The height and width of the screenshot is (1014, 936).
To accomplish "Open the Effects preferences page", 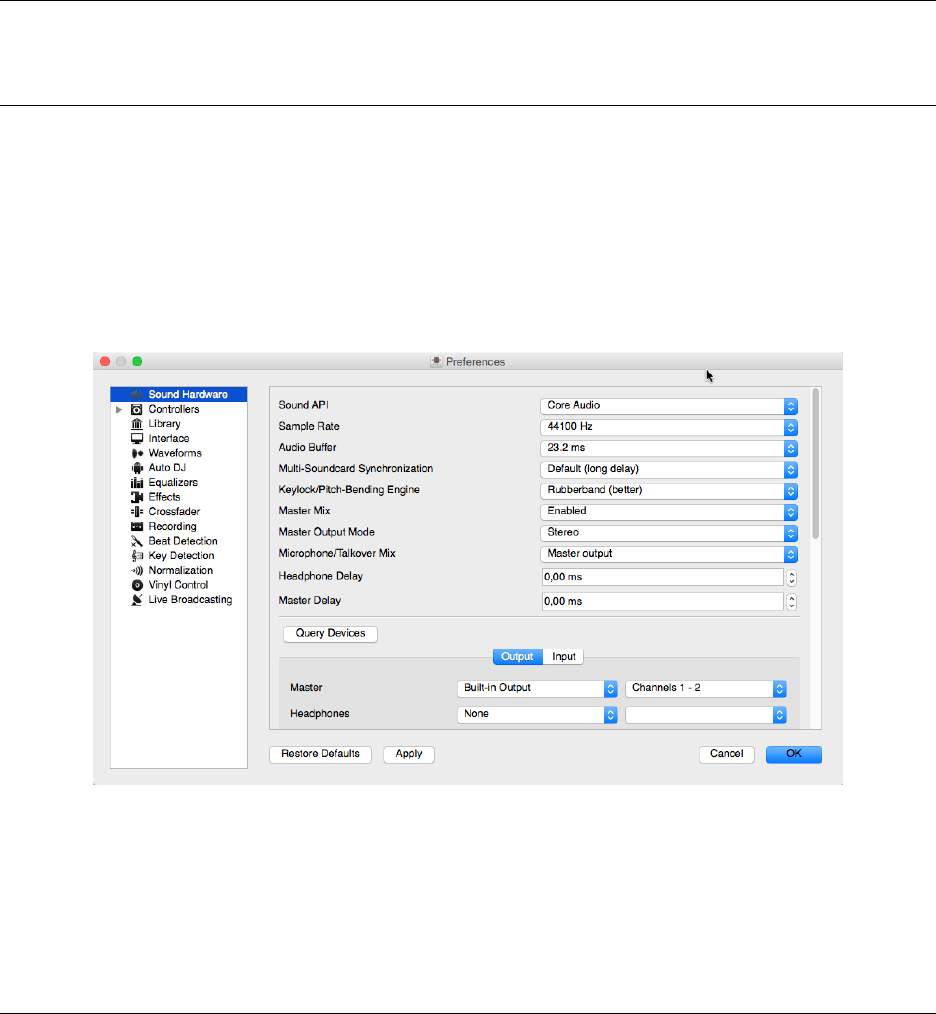I will [164, 497].
